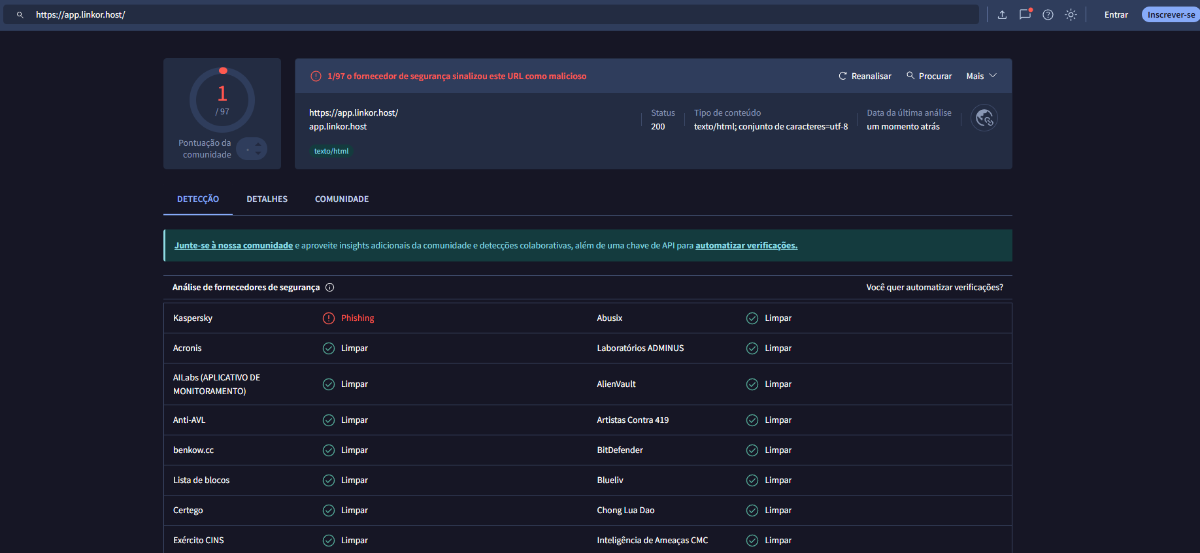Click check icon in Lista de blocos row

click(x=328, y=480)
